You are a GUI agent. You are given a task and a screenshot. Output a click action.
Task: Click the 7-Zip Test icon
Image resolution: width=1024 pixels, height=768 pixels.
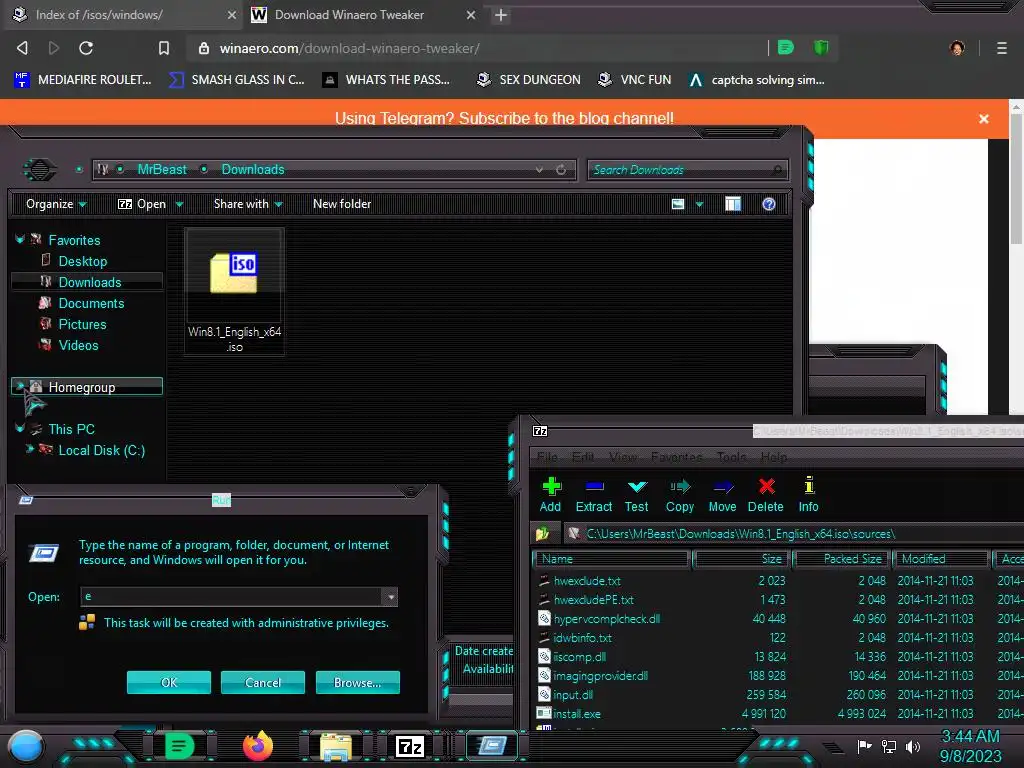click(637, 487)
